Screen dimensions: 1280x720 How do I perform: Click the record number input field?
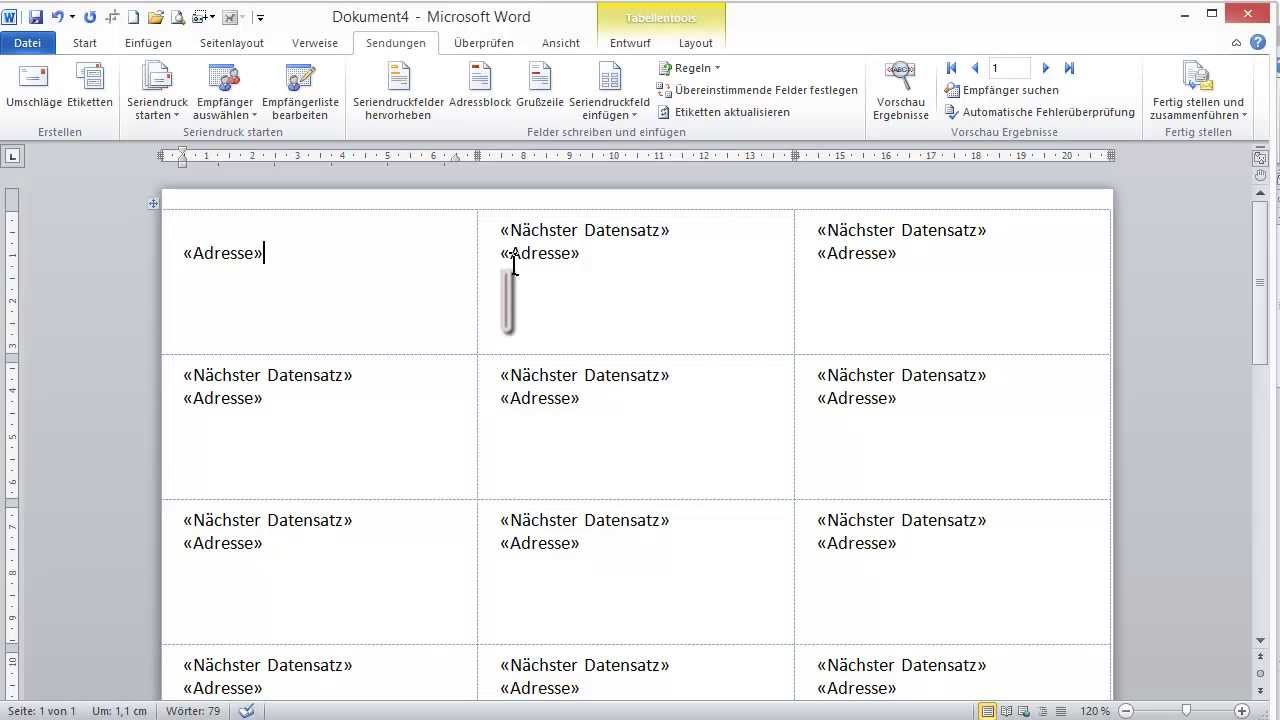coord(1009,67)
